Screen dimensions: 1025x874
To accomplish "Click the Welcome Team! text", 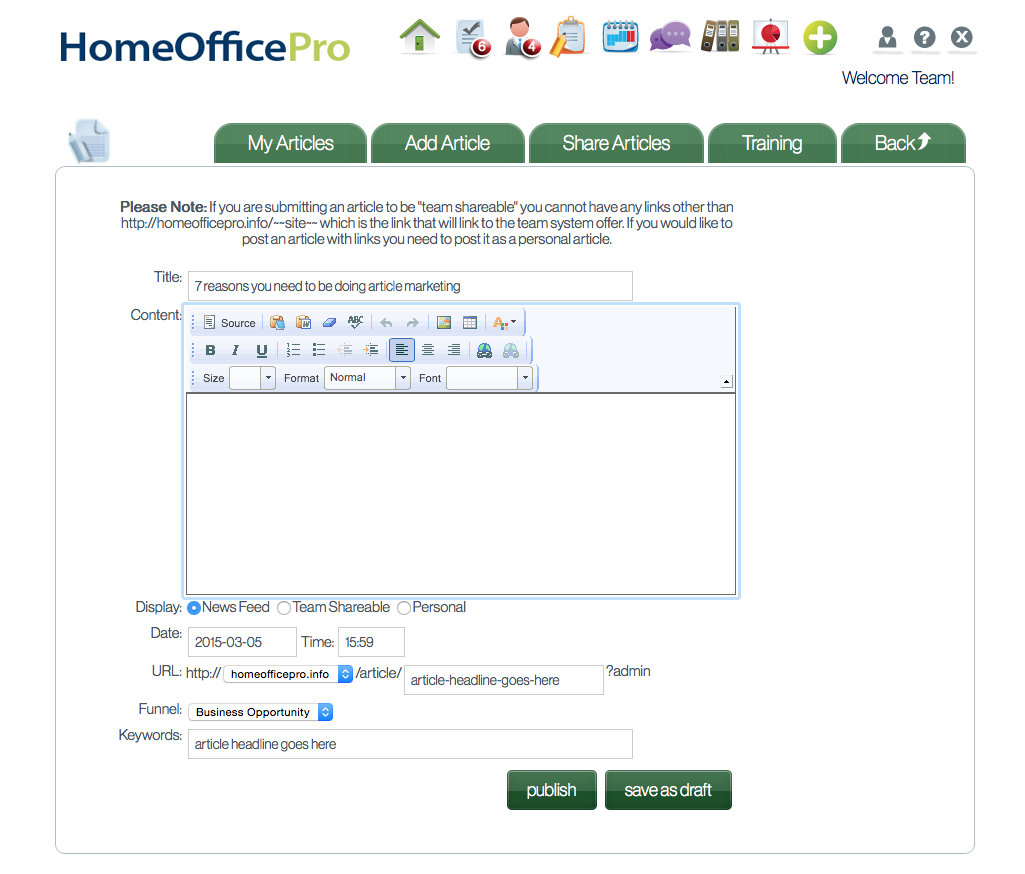I will (x=898, y=78).
